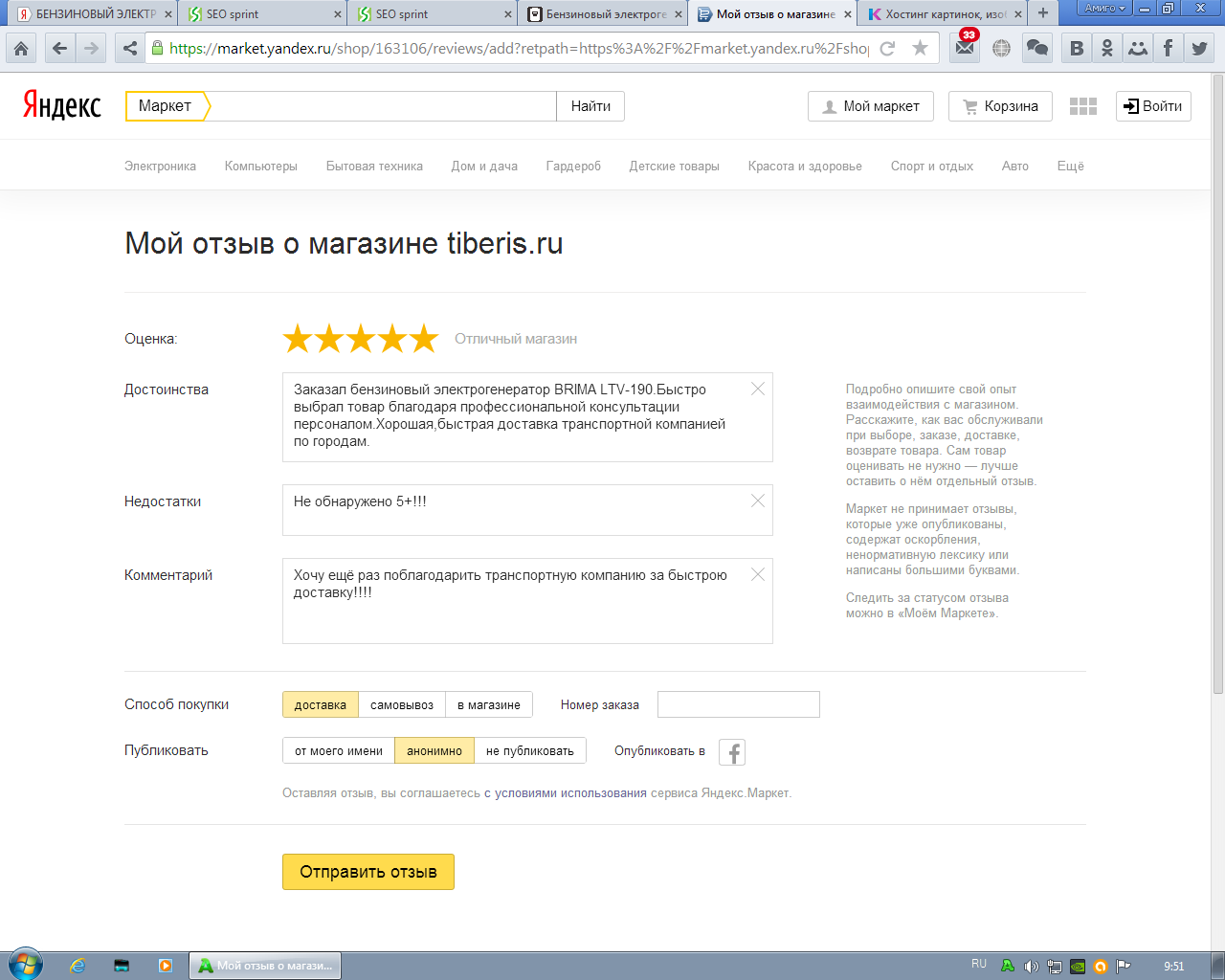Open Красота и здоровье category
1225x980 pixels.
(x=805, y=166)
